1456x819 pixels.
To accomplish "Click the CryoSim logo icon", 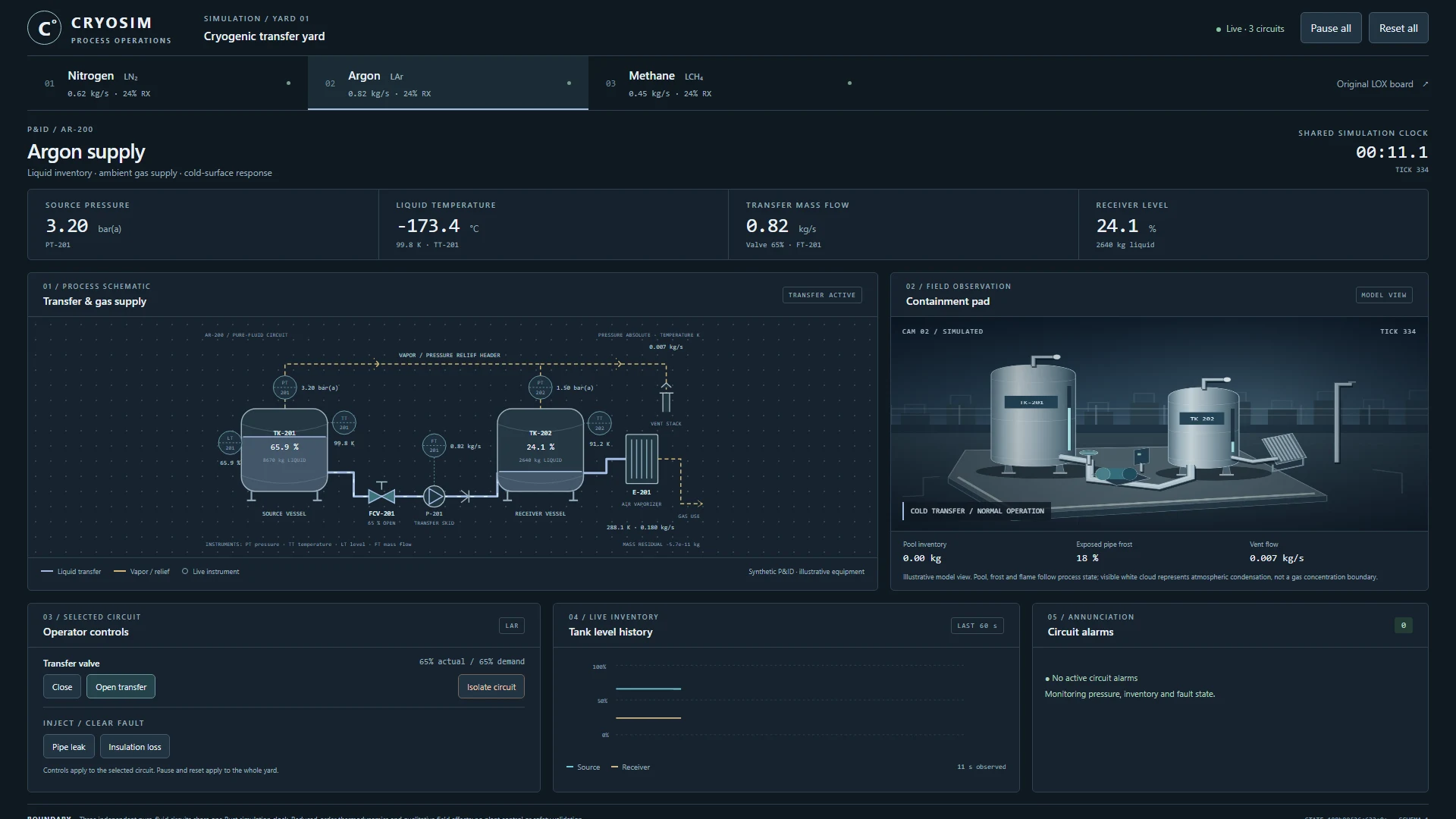I will [x=44, y=29].
